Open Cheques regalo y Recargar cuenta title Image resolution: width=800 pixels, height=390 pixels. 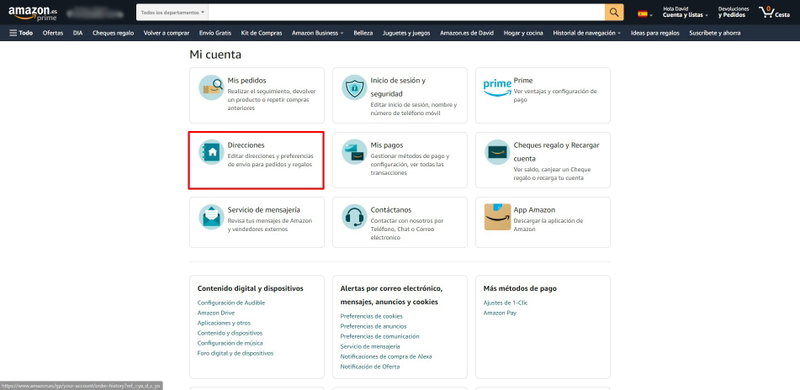pyautogui.click(x=557, y=152)
